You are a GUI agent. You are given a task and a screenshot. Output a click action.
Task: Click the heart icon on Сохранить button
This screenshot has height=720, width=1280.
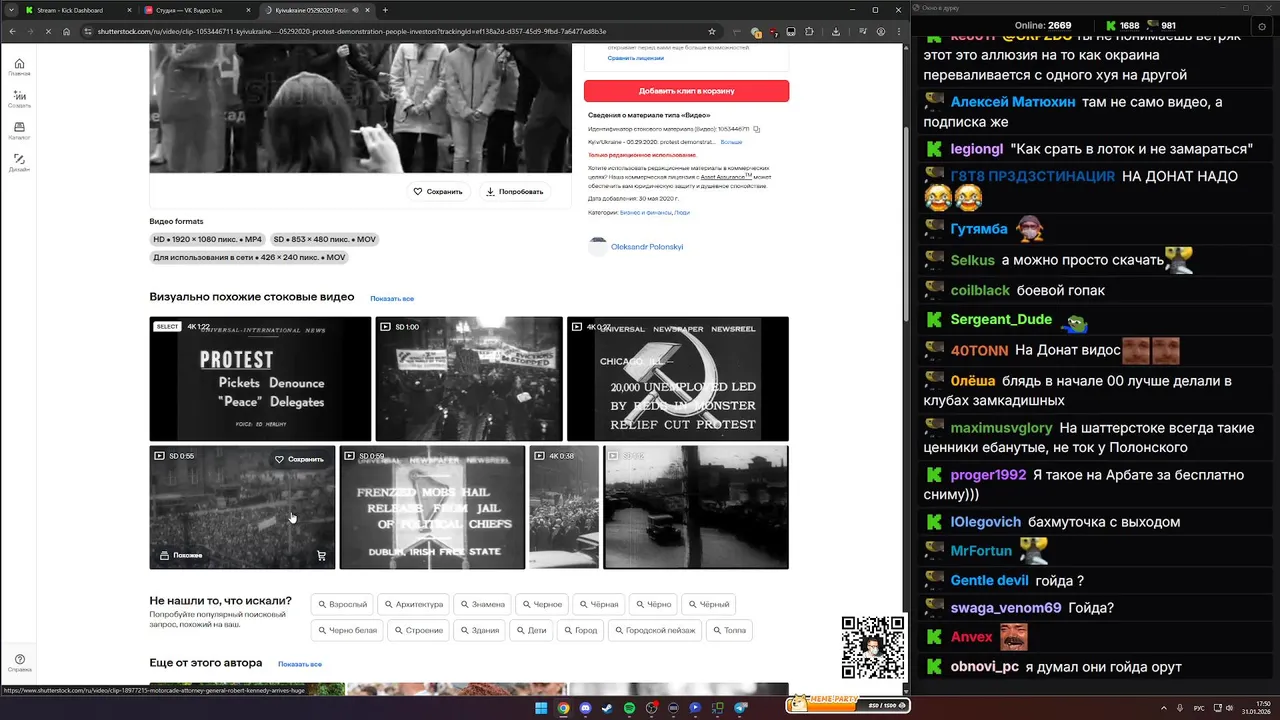[418, 191]
